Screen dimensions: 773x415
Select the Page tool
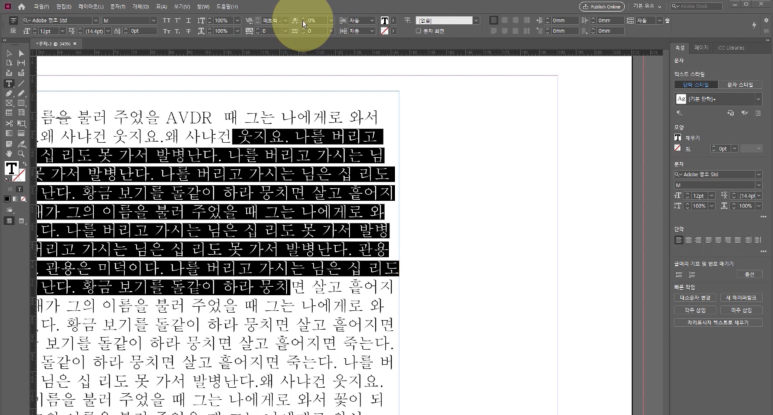(x=9, y=63)
